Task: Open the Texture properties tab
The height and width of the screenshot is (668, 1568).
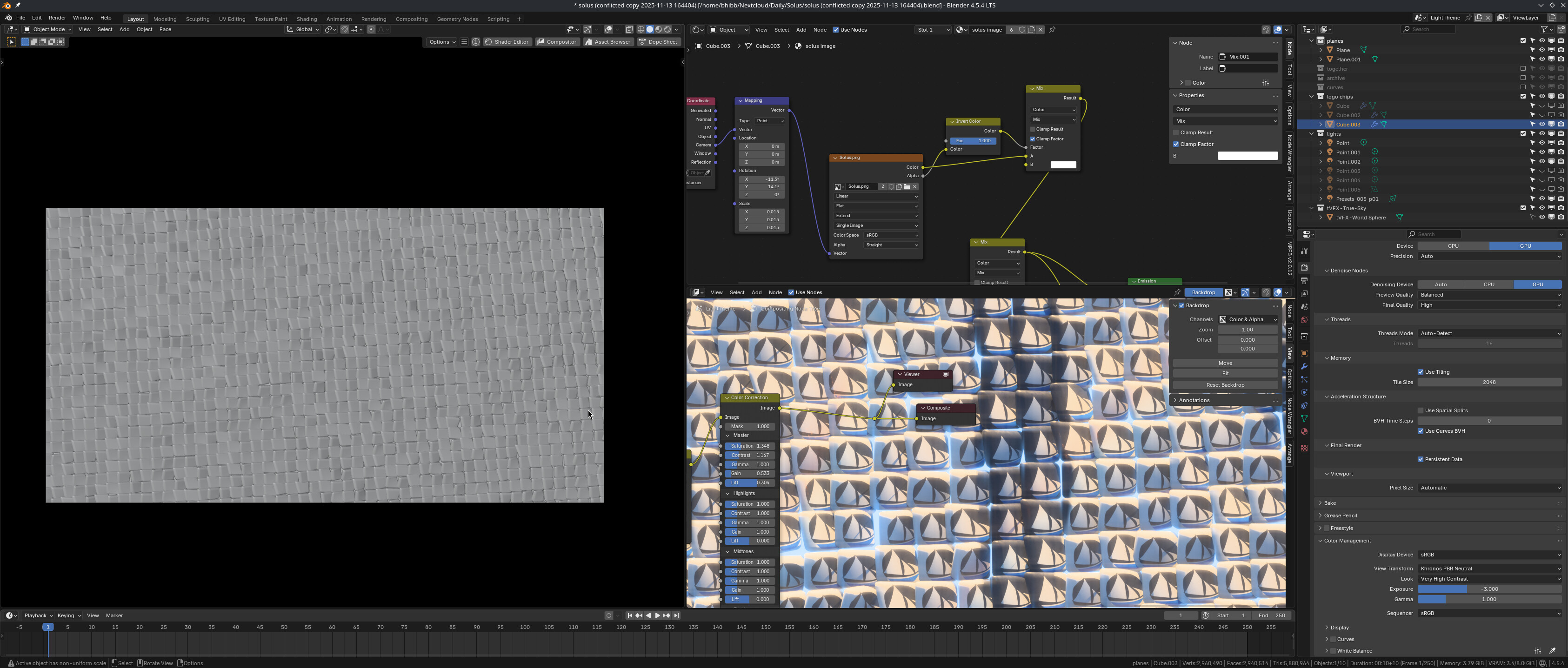Action: coord(1304,449)
